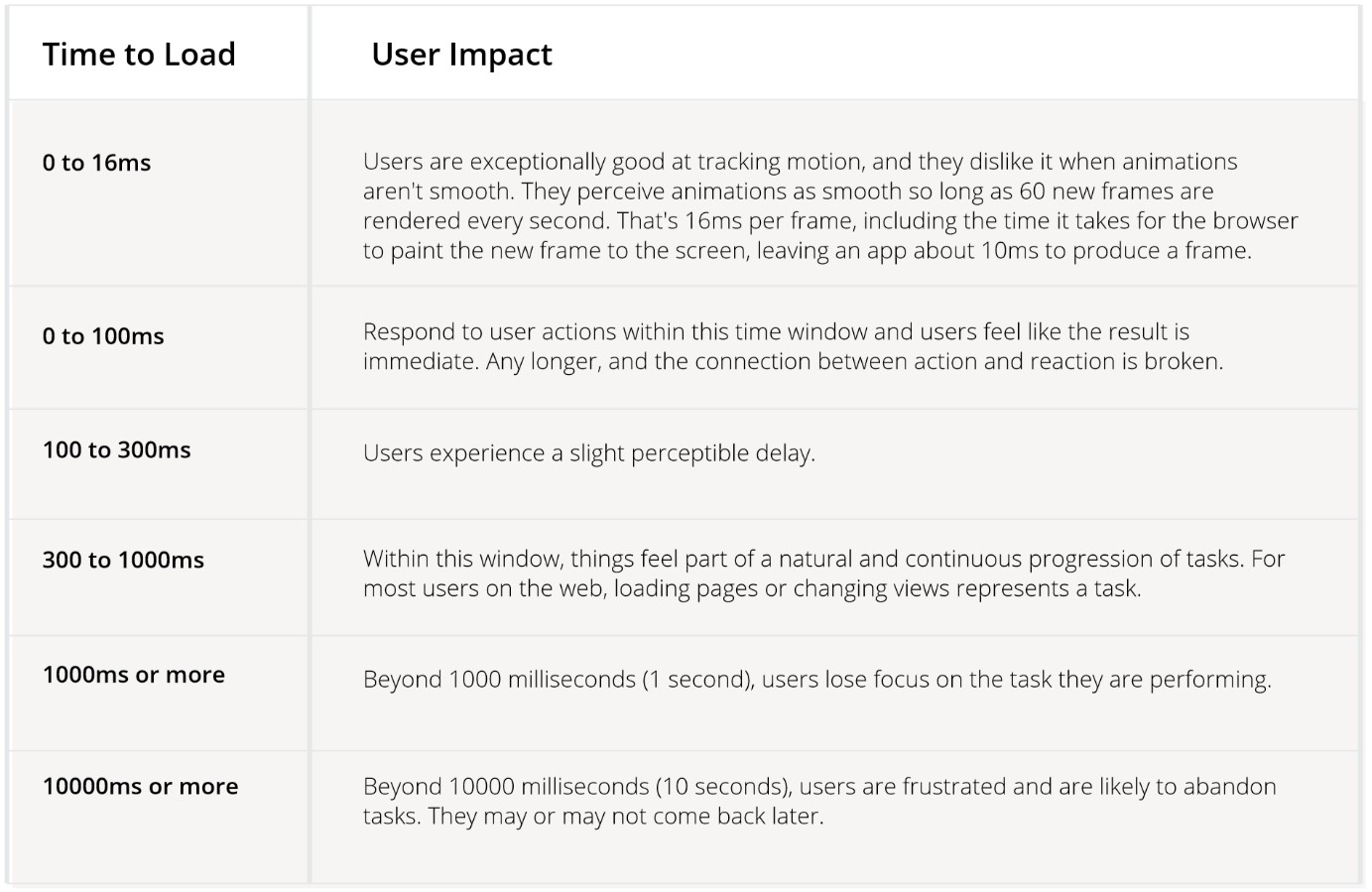The image size is (1372, 892).
Task: Click the 'Time to Load' column header
Action: pyautogui.click(x=139, y=55)
